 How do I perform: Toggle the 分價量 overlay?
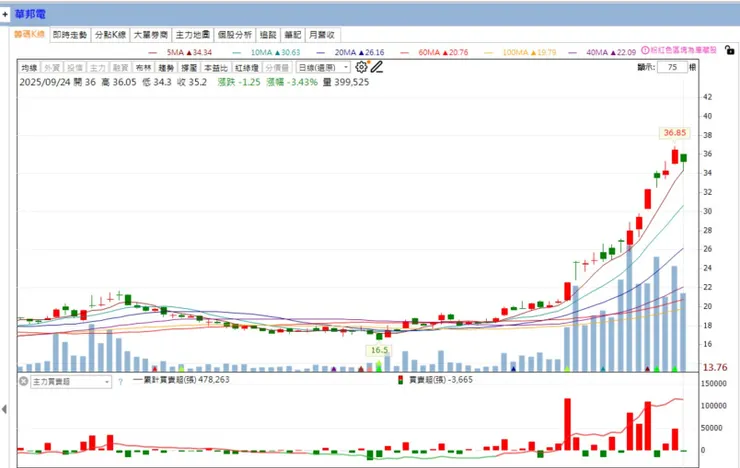click(x=277, y=68)
